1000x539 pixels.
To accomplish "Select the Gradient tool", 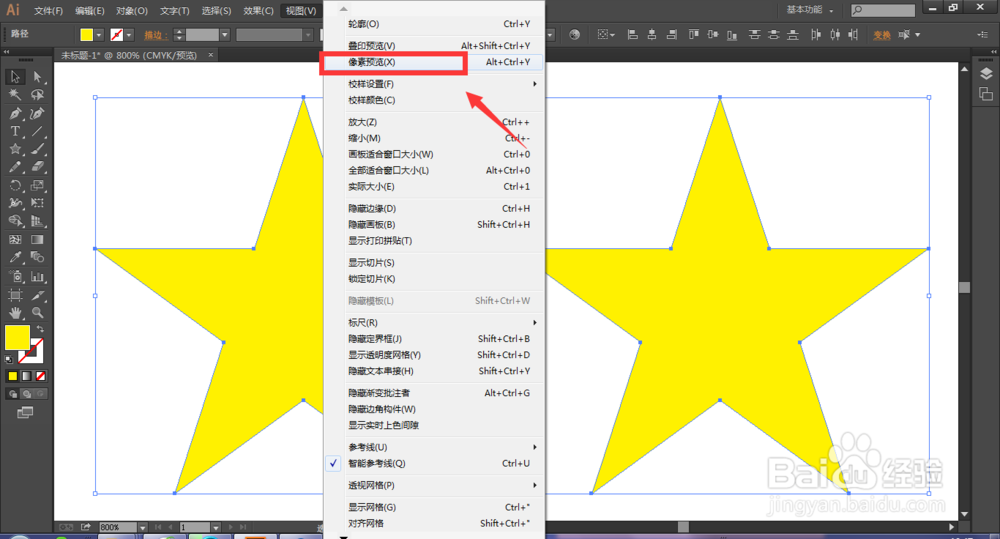I will click(38, 240).
